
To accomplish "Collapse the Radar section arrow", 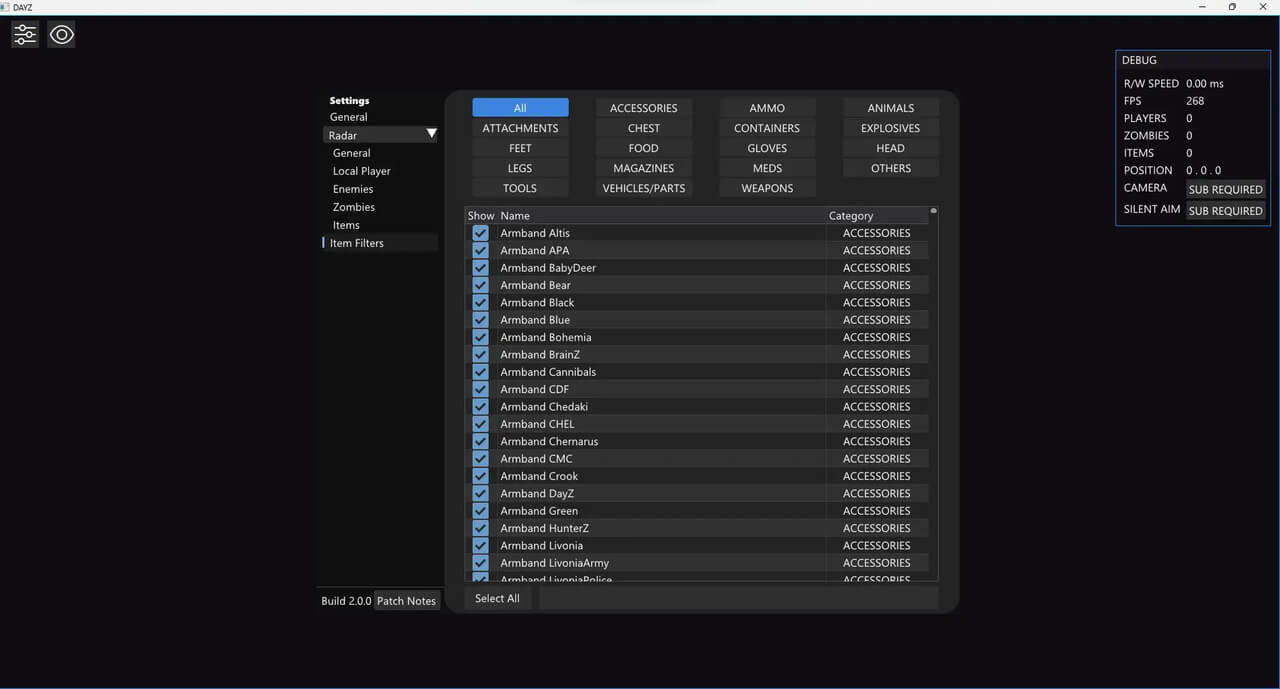I will click(x=431, y=134).
